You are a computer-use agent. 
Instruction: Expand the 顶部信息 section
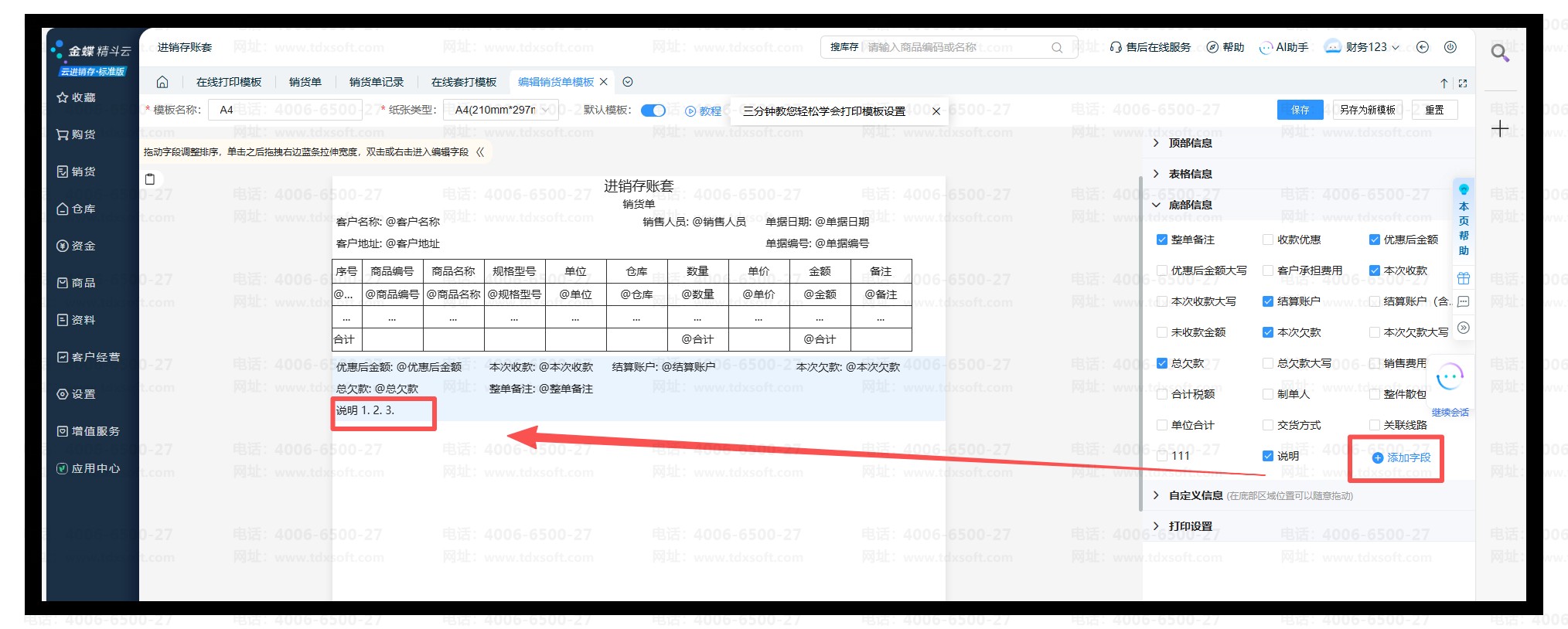1190,143
